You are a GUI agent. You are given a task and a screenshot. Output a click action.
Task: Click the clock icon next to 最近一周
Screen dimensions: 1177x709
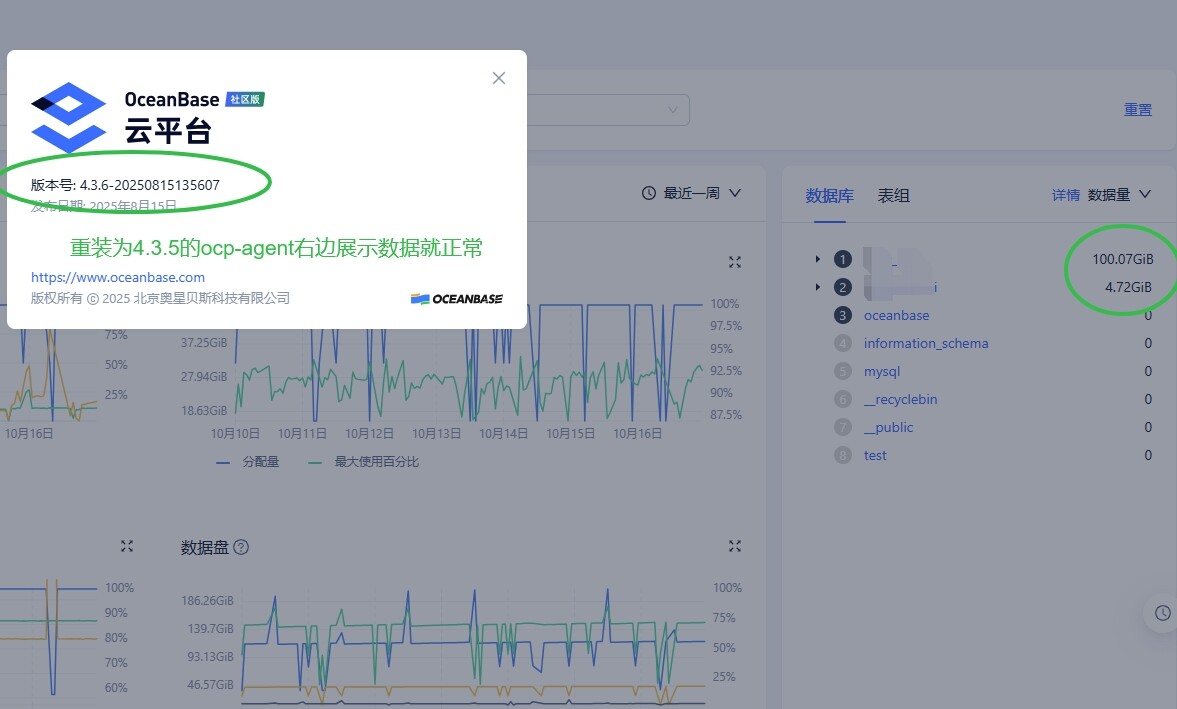649,193
